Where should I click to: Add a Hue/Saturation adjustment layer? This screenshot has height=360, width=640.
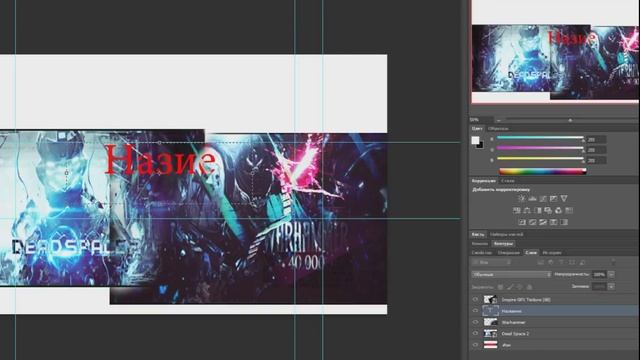[516, 211]
